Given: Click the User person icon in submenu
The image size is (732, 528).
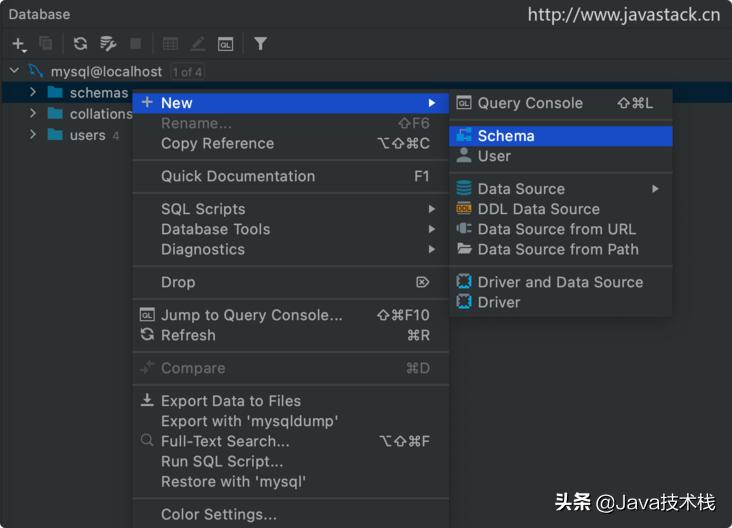Looking at the screenshot, I should (464, 155).
